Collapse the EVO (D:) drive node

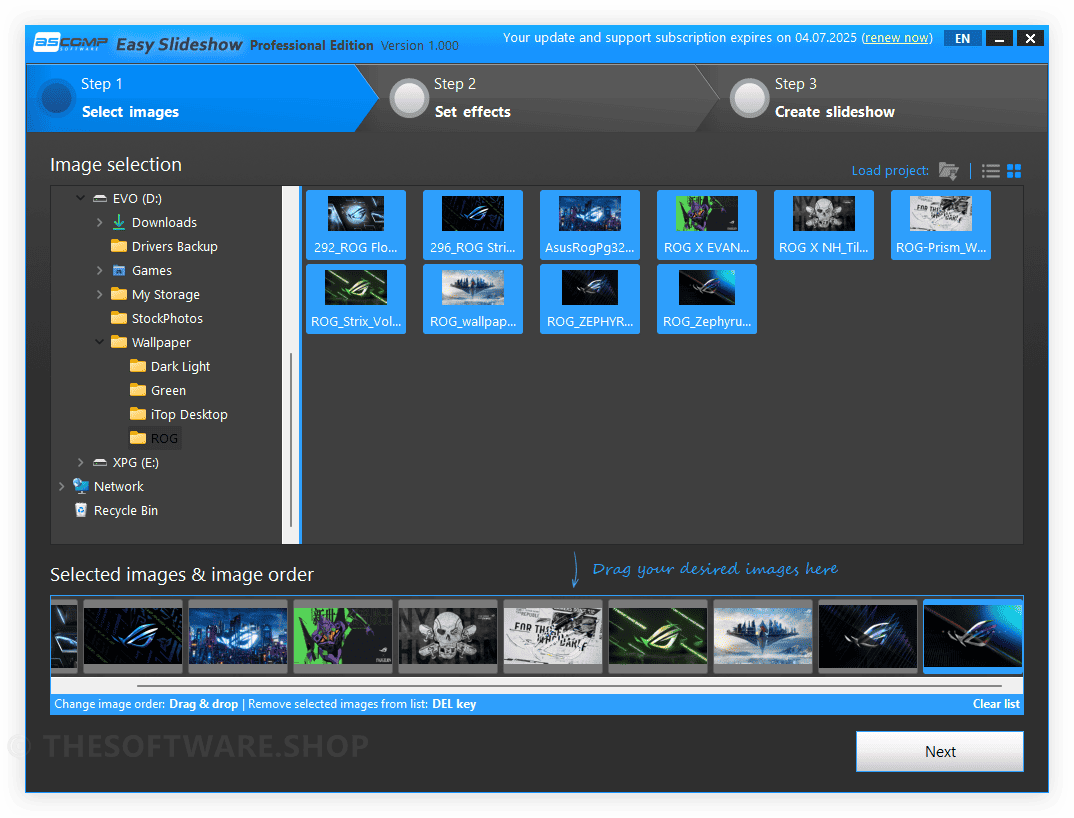[x=80, y=198]
